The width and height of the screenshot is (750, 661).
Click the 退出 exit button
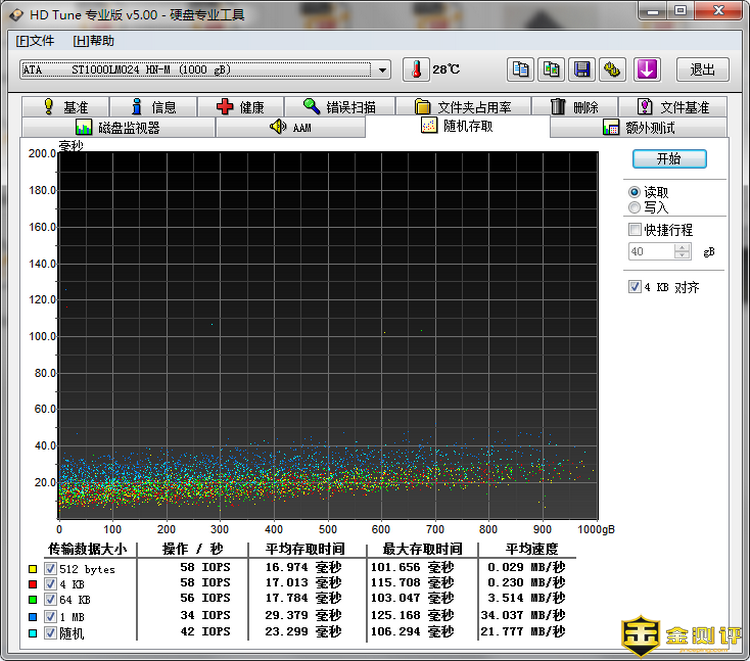pyautogui.click(x=702, y=69)
